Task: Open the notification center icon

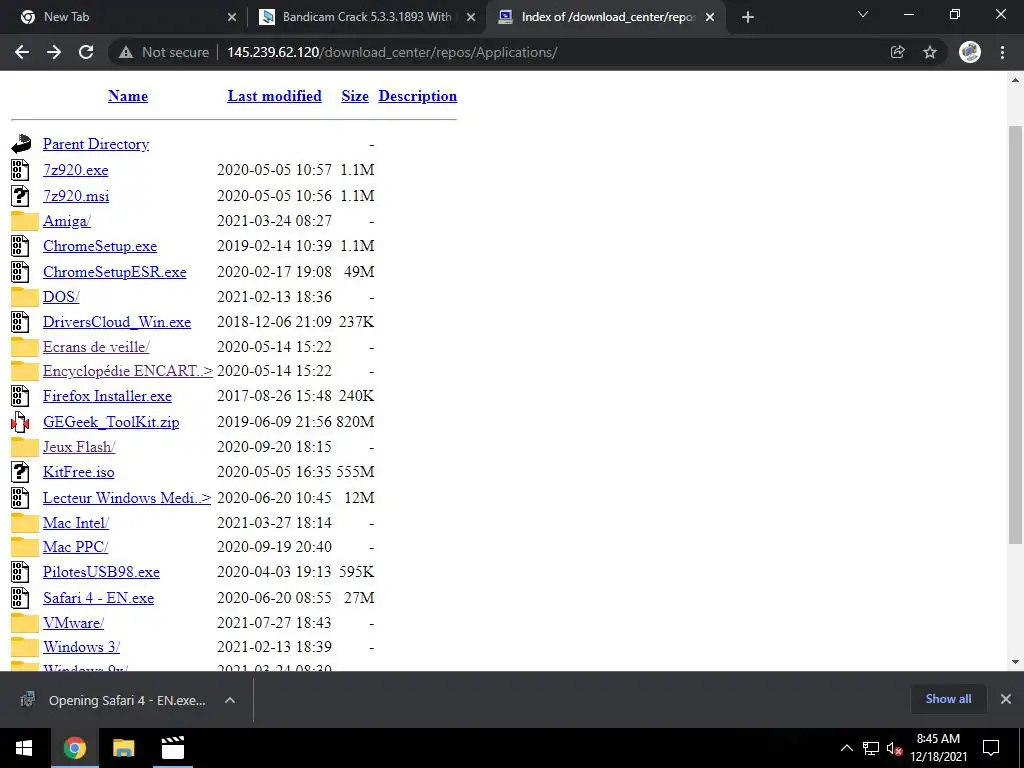Action: click(991, 748)
